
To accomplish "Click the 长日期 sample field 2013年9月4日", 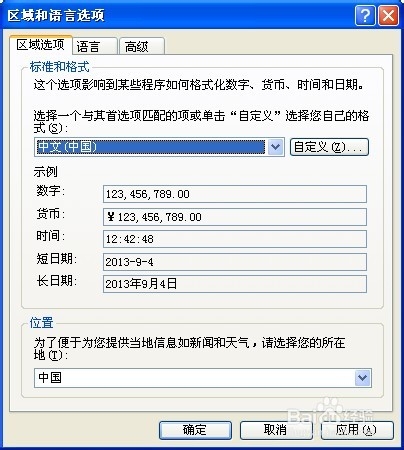I will [235, 284].
